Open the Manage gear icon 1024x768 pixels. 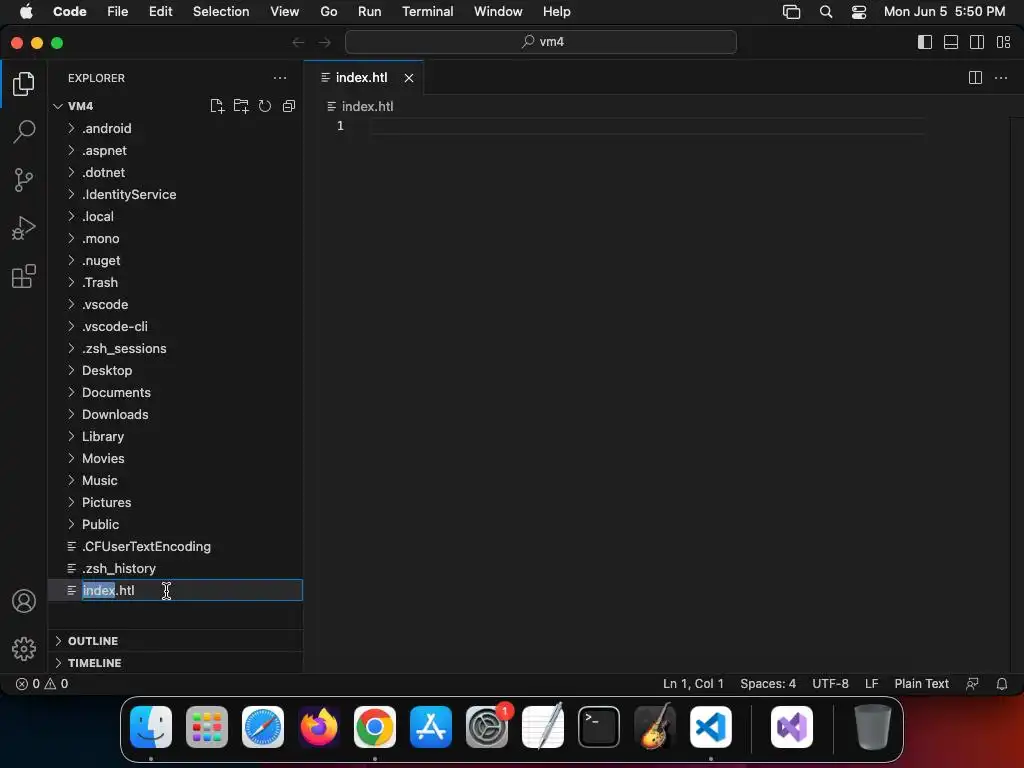pos(24,648)
